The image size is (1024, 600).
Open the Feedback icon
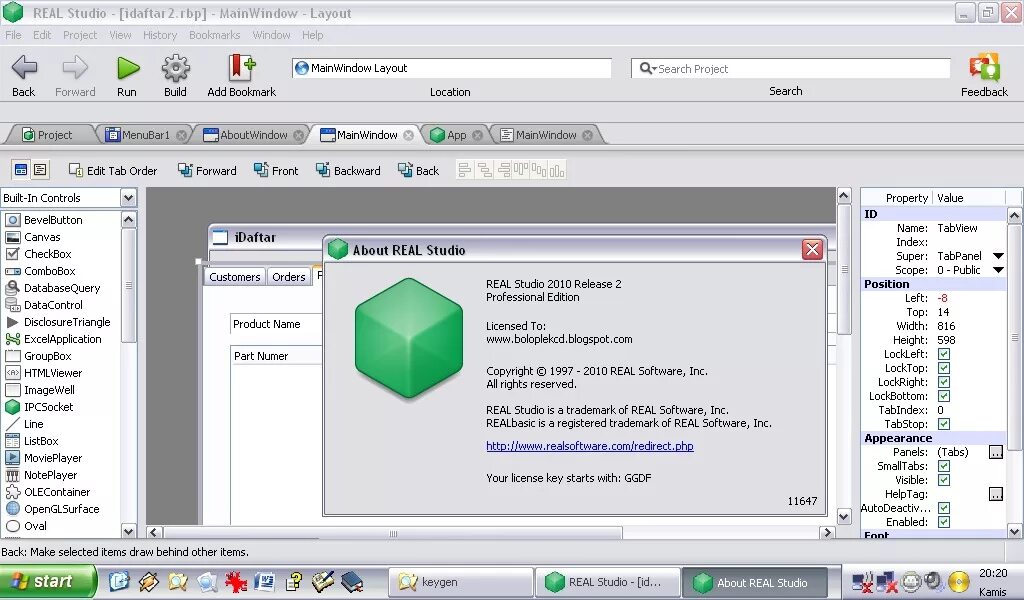tap(984, 67)
